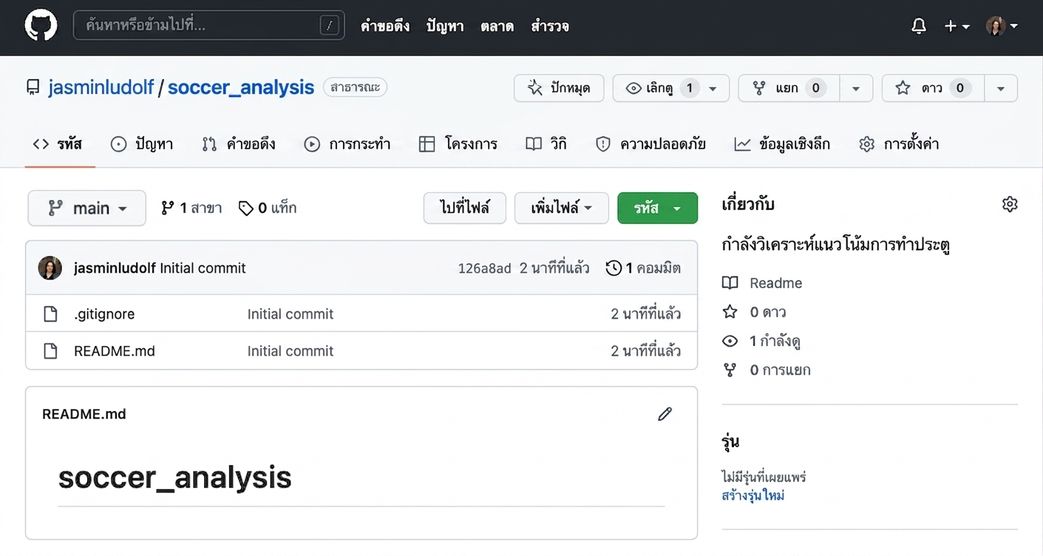Image resolution: width=1043 pixels, height=556 pixels.
Task: Click the file icon next to .gitignore
Action: pyautogui.click(x=51, y=314)
